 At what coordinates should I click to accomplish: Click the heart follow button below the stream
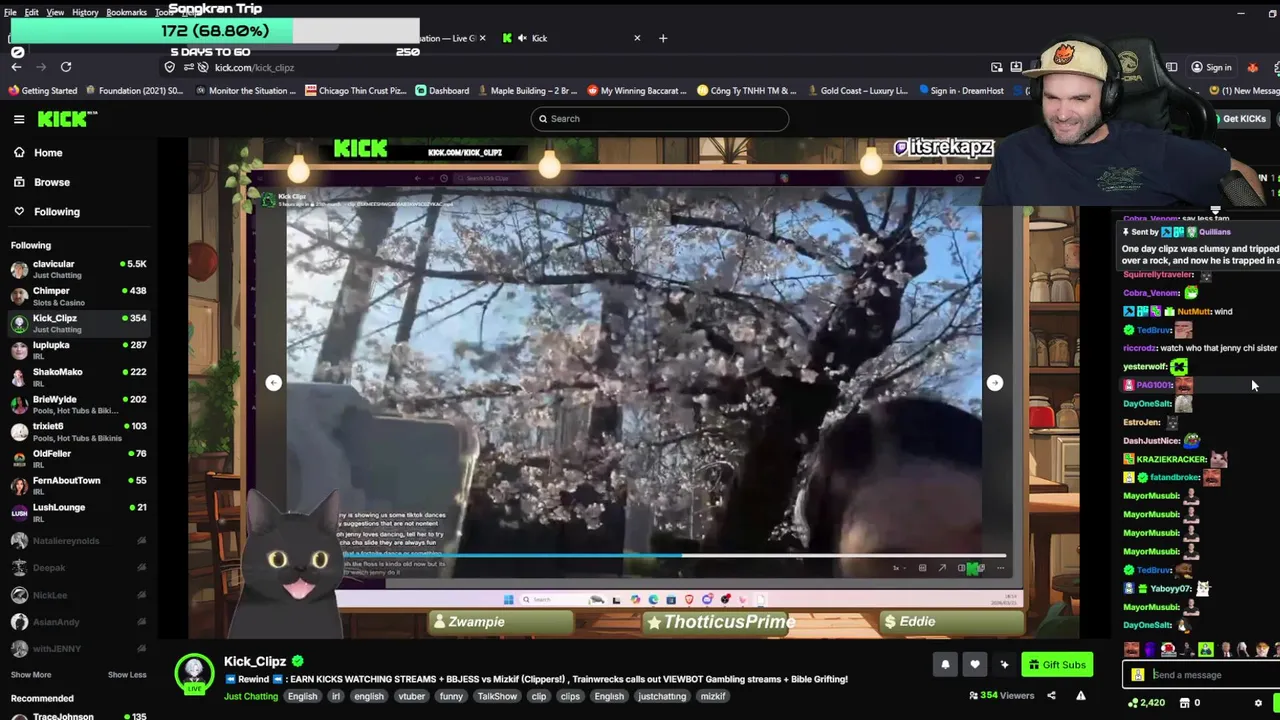point(975,664)
